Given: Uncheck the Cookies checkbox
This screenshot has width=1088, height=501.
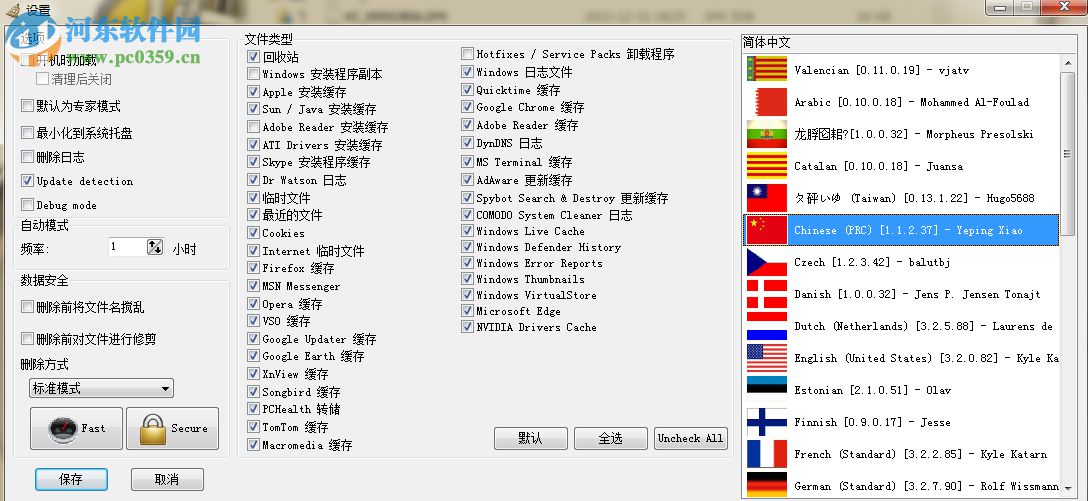Looking at the screenshot, I should tap(253, 233).
